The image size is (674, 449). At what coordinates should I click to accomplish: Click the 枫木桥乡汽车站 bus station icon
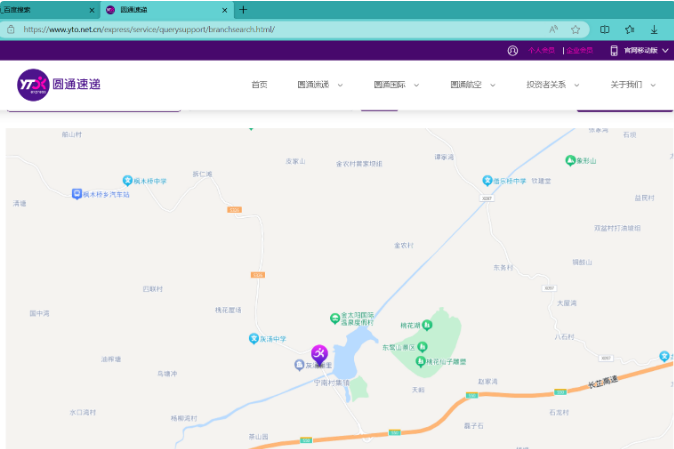click(77, 194)
